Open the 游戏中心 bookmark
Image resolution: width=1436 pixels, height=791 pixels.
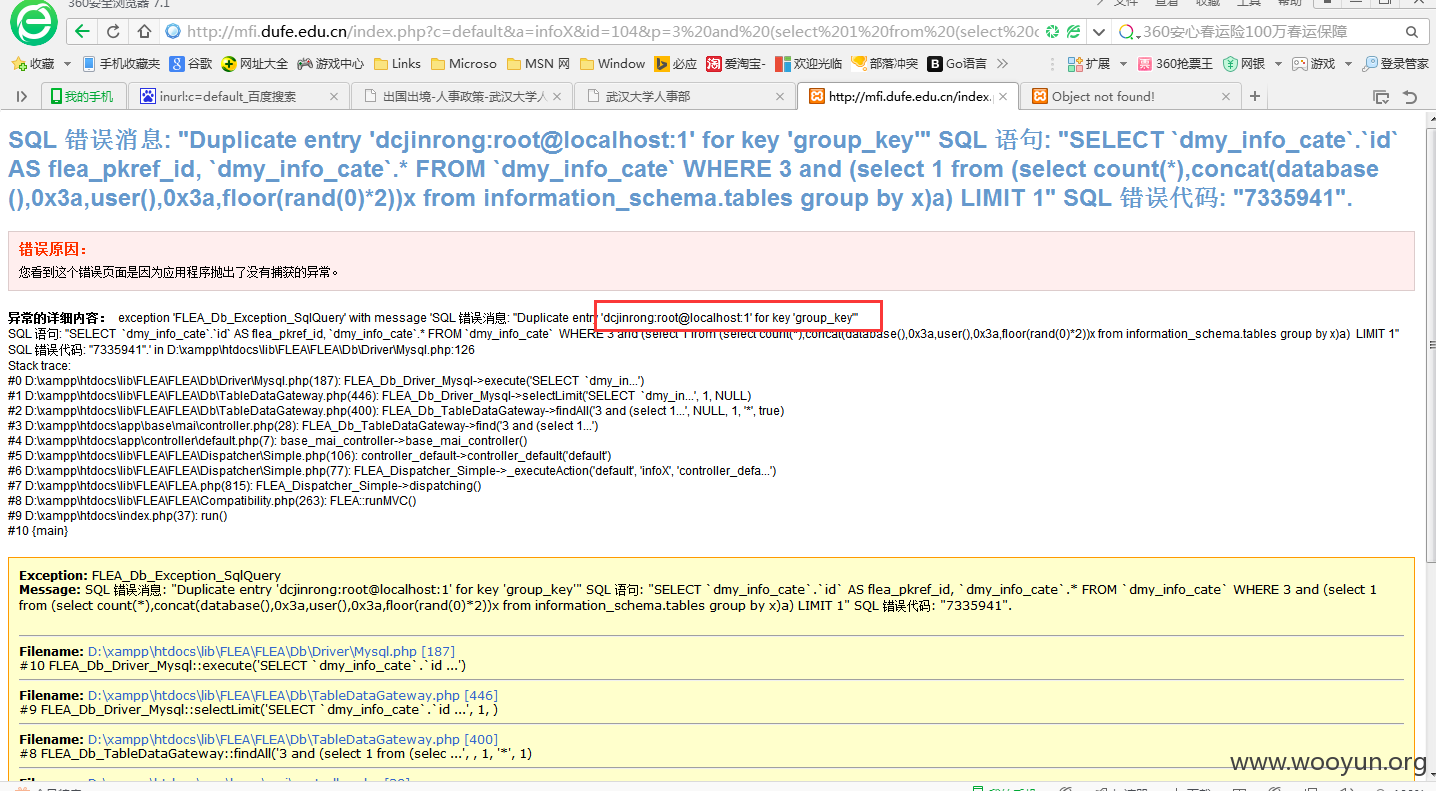[x=330, y=64]
